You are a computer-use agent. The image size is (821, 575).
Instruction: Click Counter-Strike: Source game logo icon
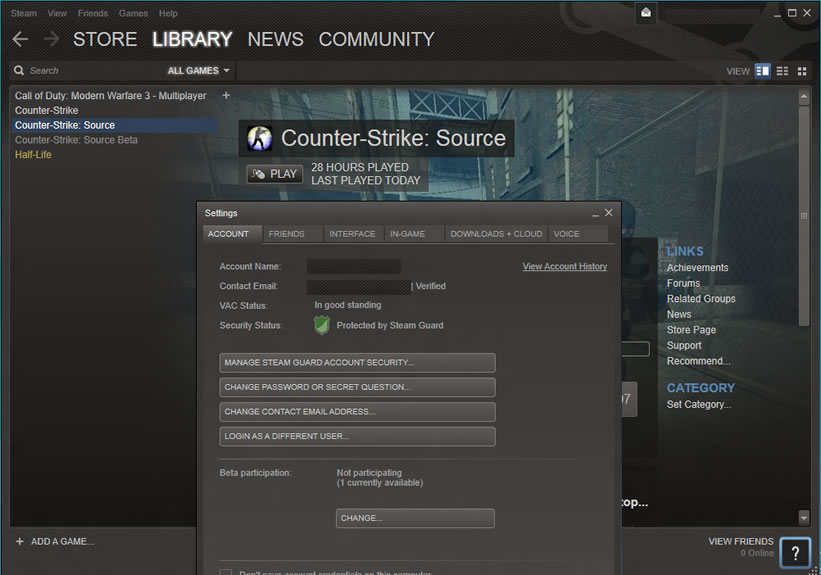pyautogui.click(x=259, y=138)
